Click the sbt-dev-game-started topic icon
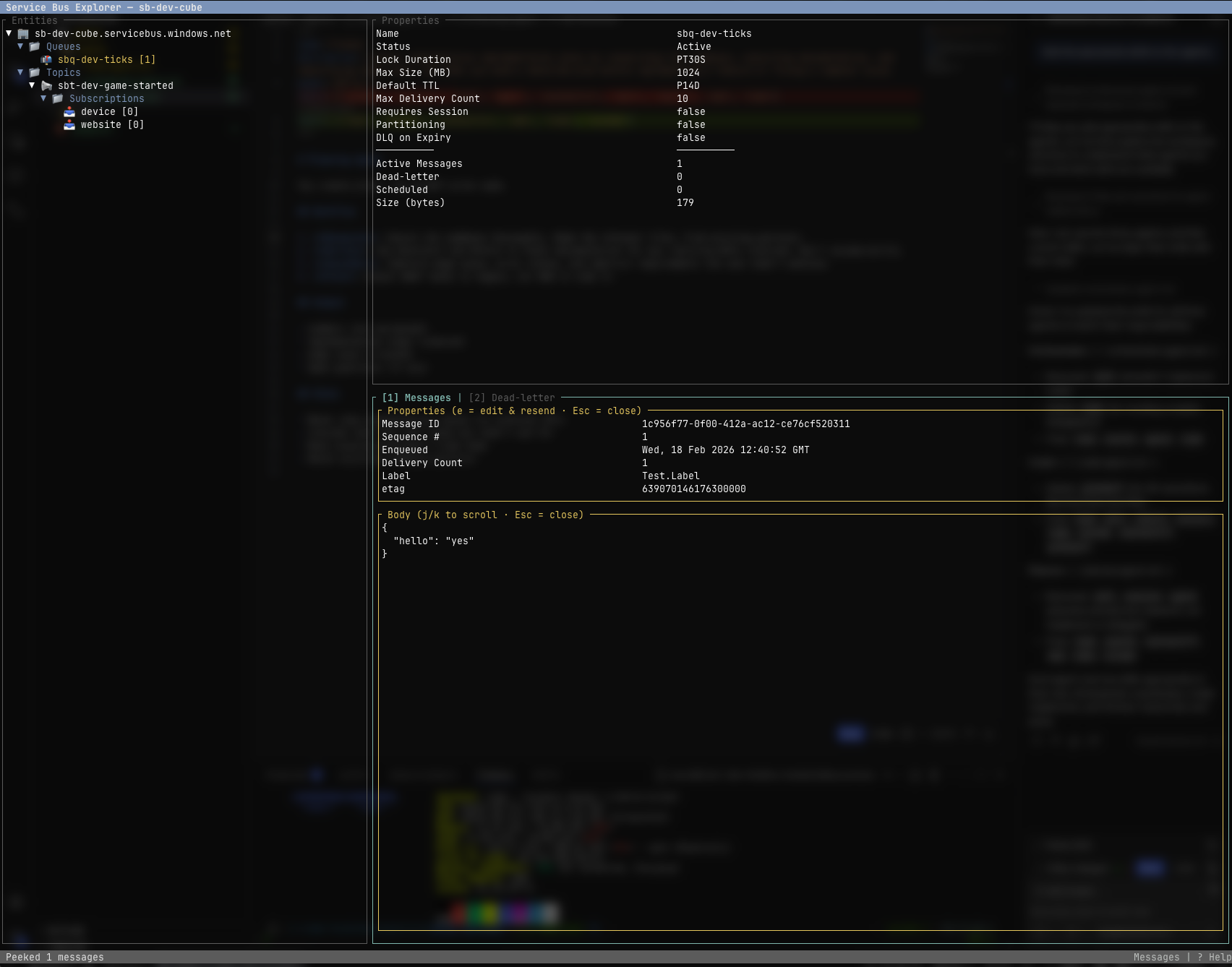The image size is (1232, 967). pyautogui.click(x=46, y=86)
